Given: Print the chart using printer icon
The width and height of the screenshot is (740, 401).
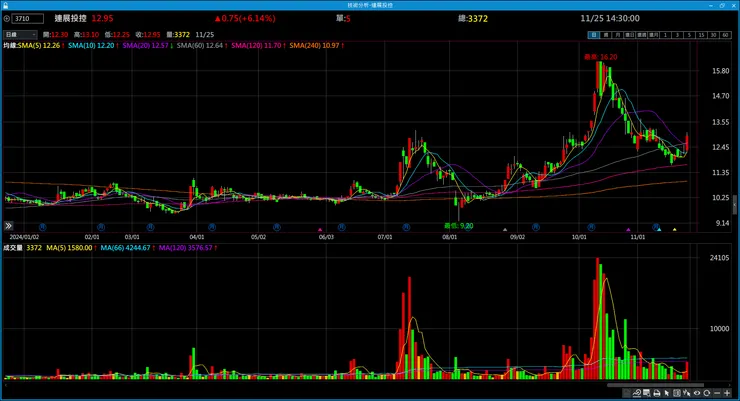Looking at the screenshot, I should [x=656, y=393].
